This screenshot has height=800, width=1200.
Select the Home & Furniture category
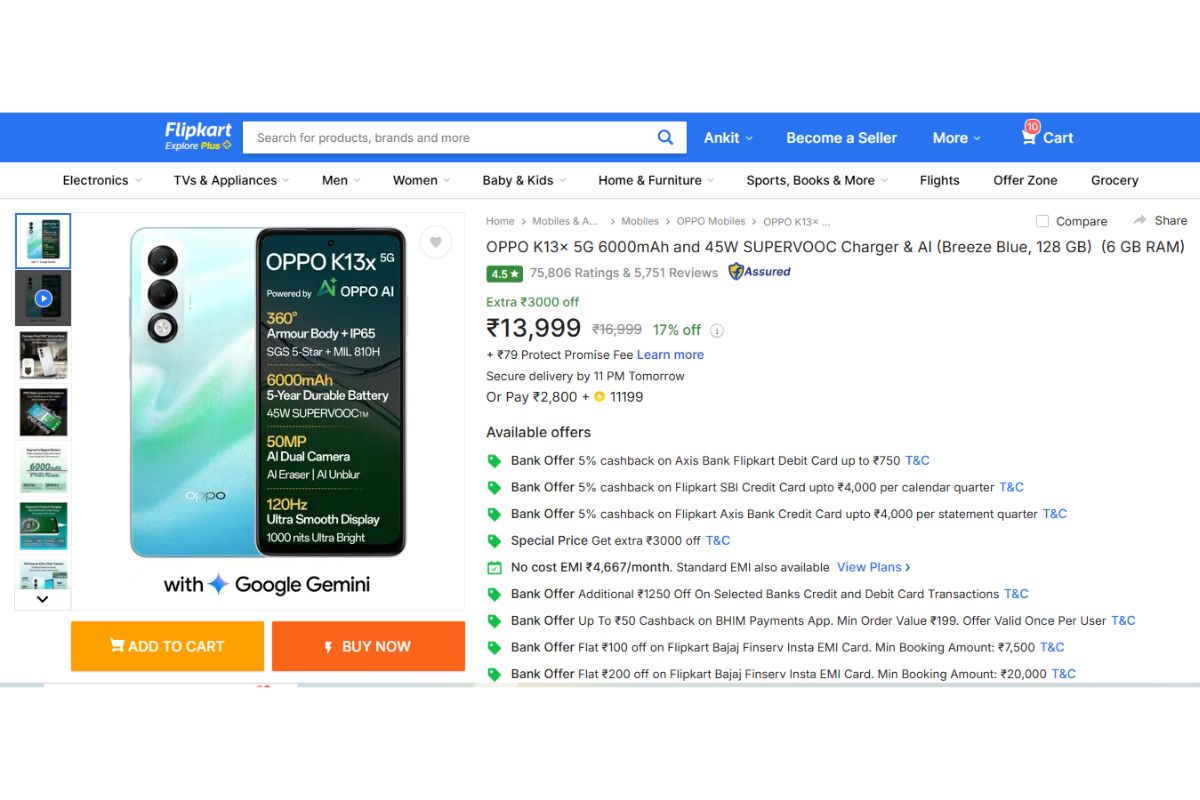(x=650, y=180)
